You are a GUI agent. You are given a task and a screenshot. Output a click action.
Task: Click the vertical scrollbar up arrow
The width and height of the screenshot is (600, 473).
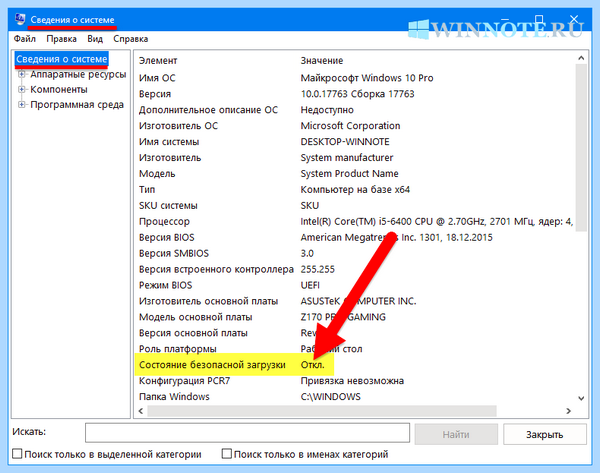click(581, 58)
